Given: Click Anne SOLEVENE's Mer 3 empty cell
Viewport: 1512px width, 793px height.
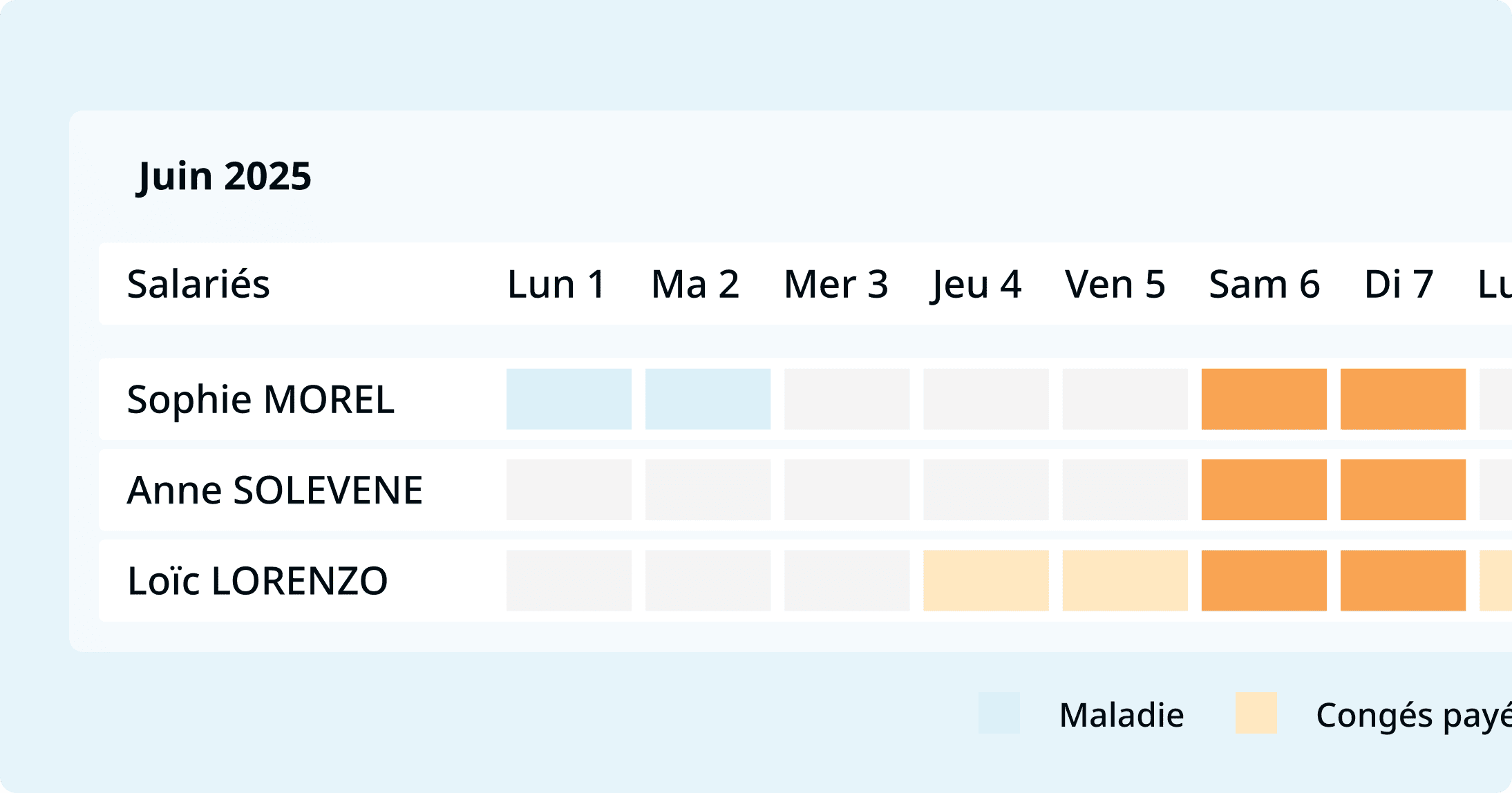Looking at the screenshot, I should pyautogui.click(x=847, y=490).
